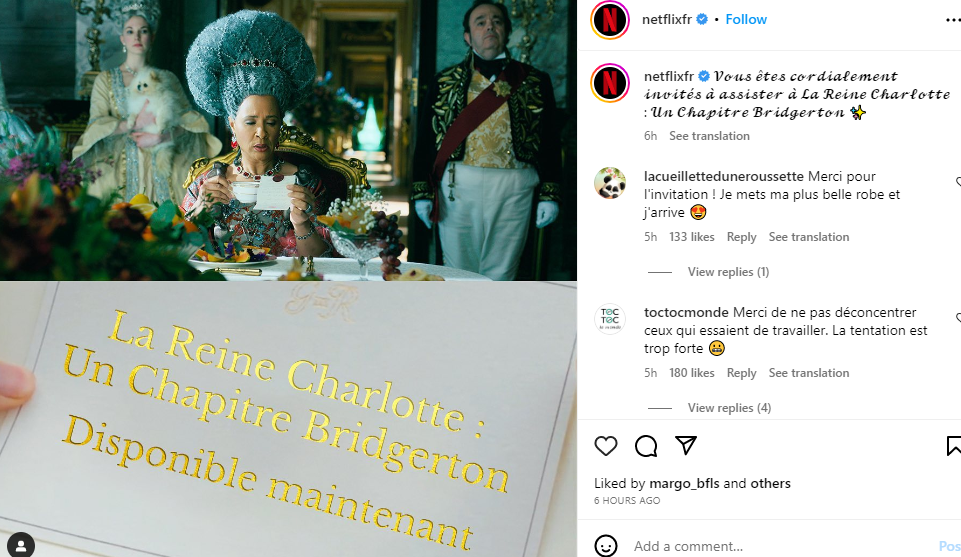Image resolution: width=961 pixels, height=557 pixels.
Task: Open margo_bfls profile from likes
Action: tap(684, 483)
